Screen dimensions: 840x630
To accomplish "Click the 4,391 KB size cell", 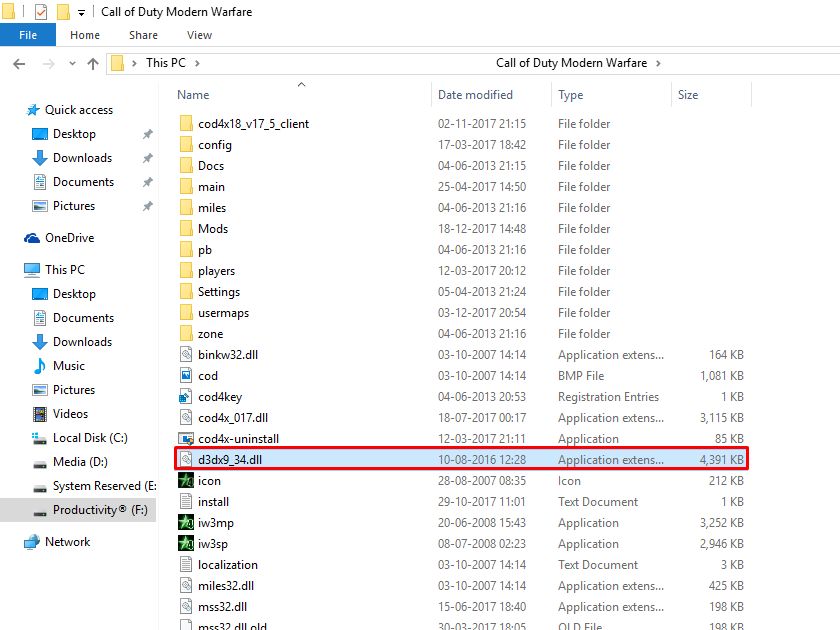I will pos(721,460).
